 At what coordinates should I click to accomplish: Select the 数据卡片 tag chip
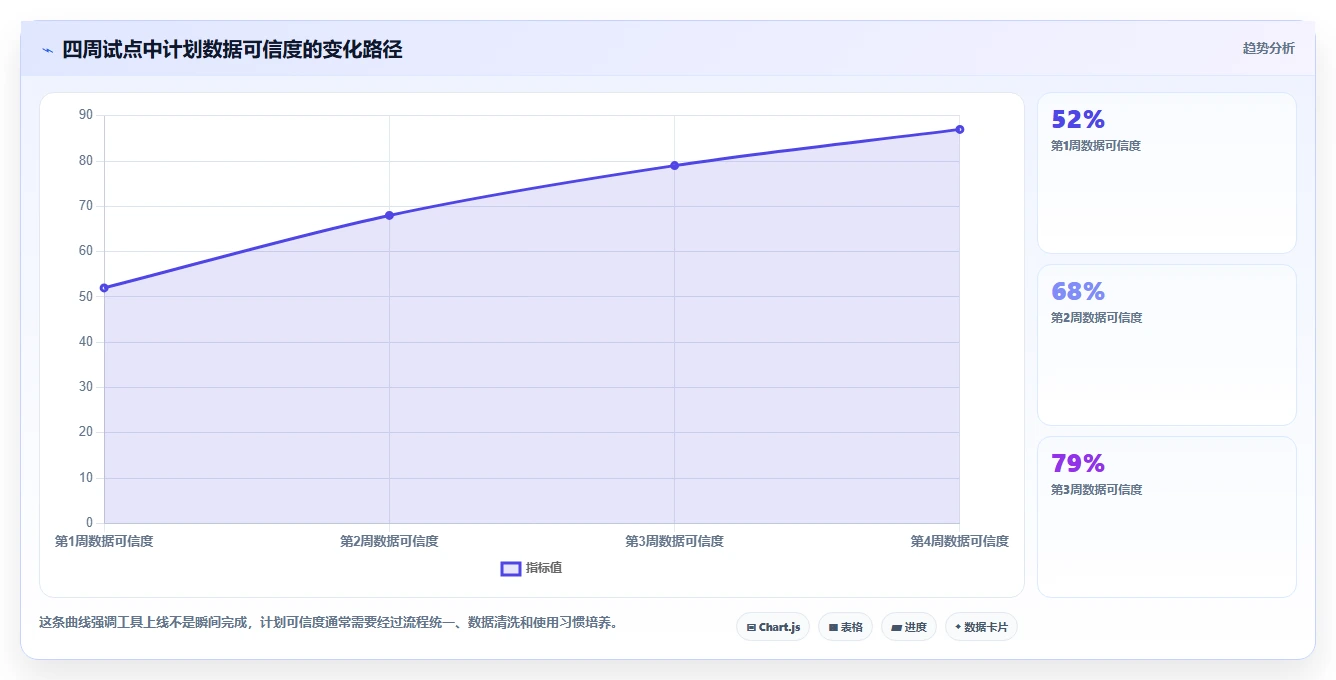click(x=981, y=627)
